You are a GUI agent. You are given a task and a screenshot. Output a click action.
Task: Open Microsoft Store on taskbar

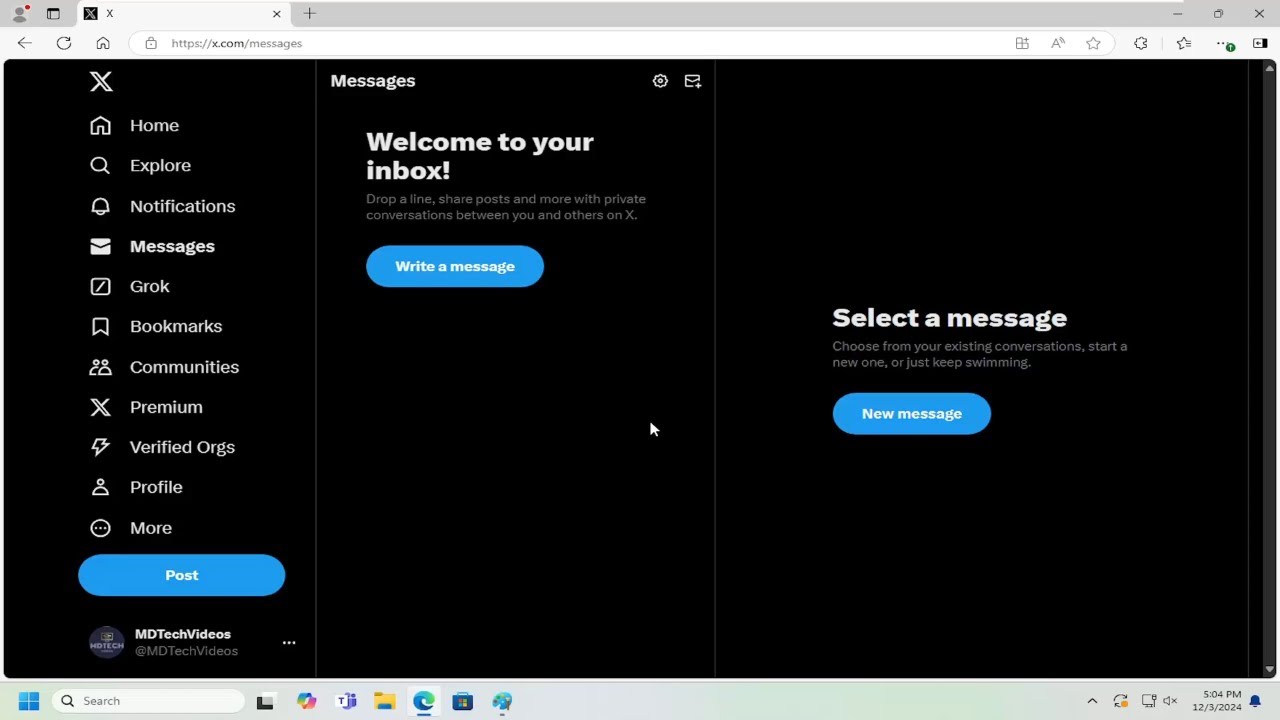tap(463, 702)
